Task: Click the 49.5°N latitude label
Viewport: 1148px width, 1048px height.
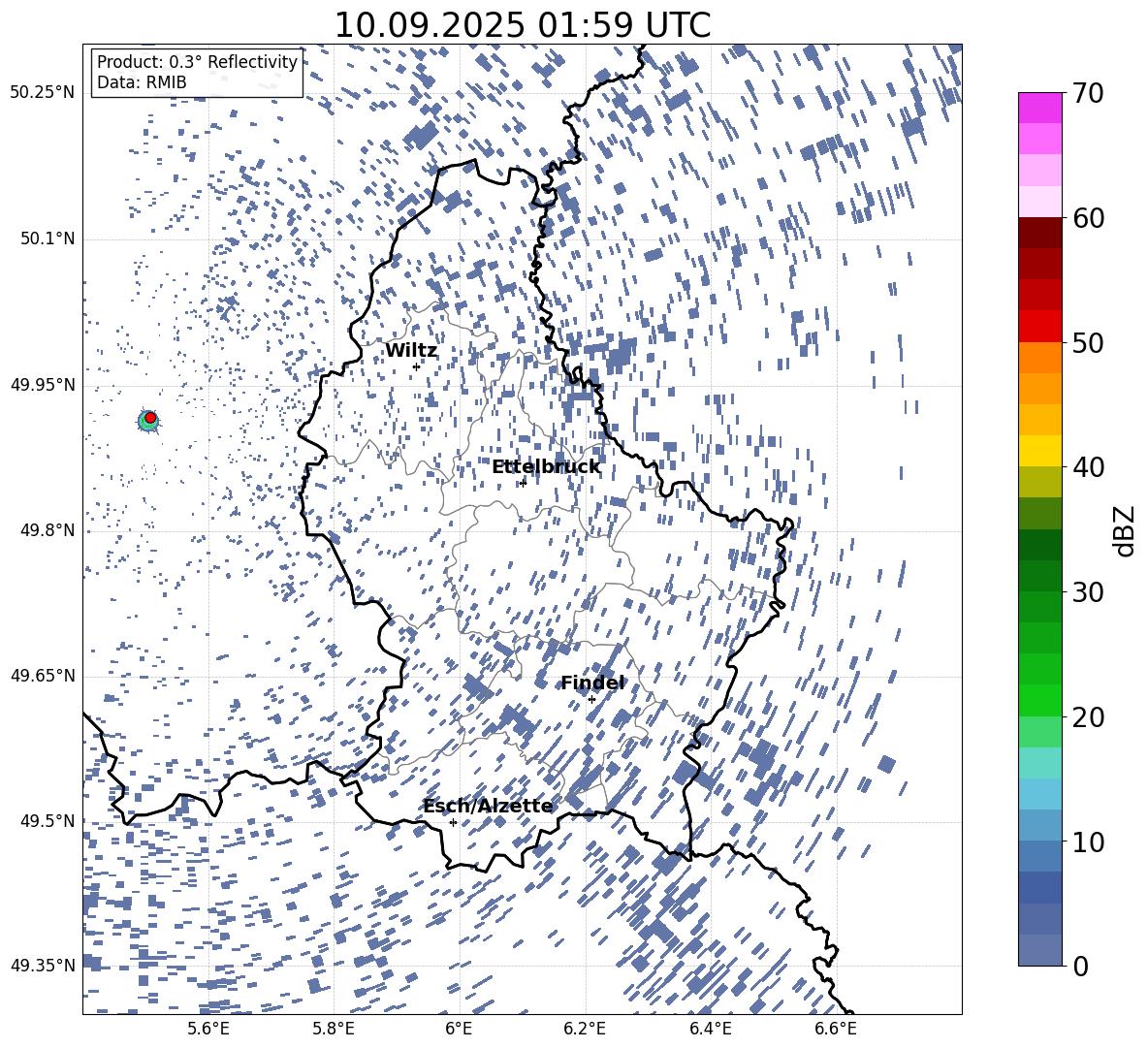Action: 48,820
